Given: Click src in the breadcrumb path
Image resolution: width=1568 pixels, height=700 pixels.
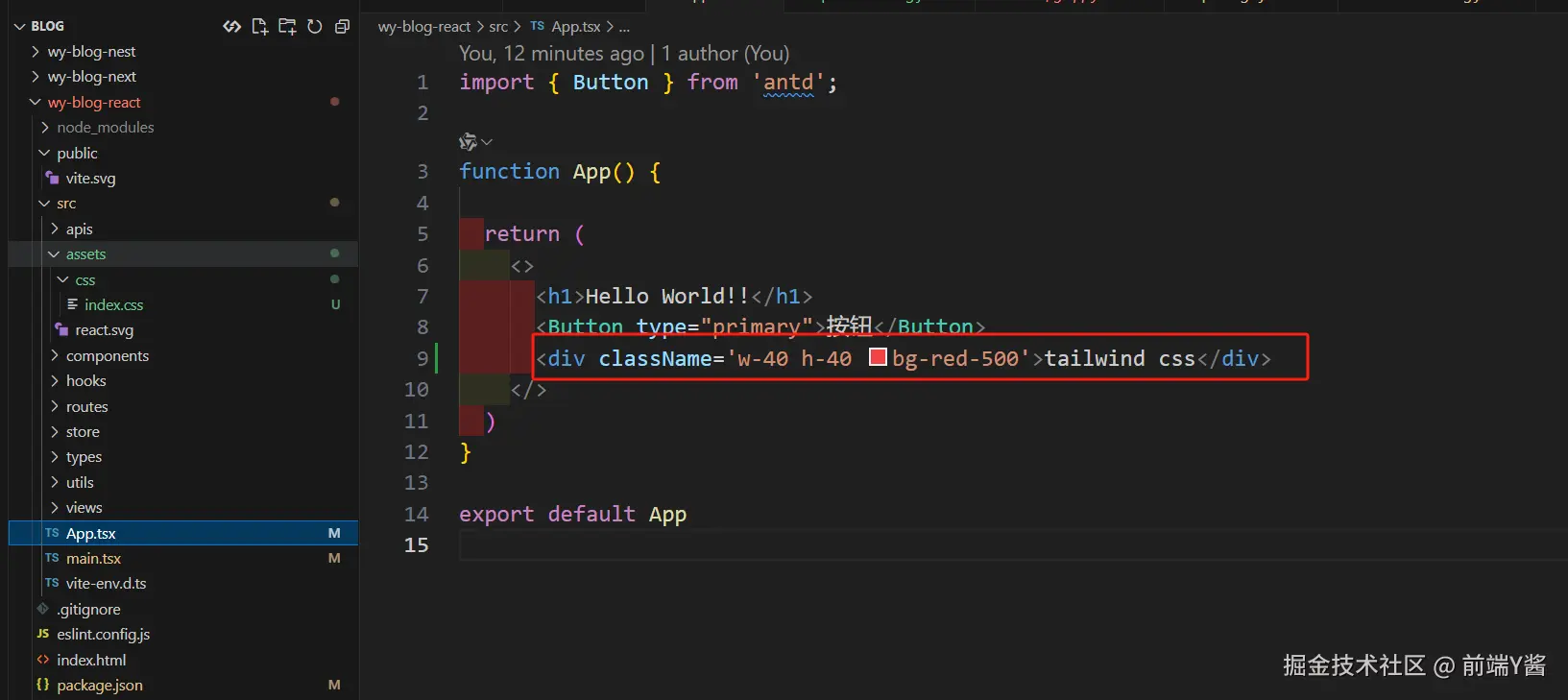Looking at the screenshot, I should 498,27.
